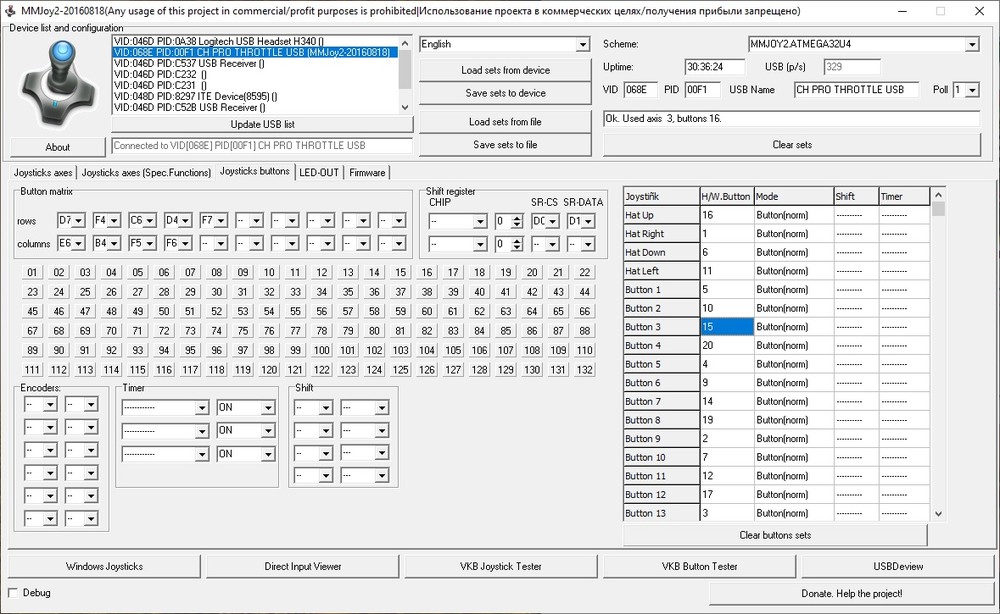This screenshot has width=1000, height=614.
Task: Select H/W Button cell for Button 3
Action: (x=725, y=327)
